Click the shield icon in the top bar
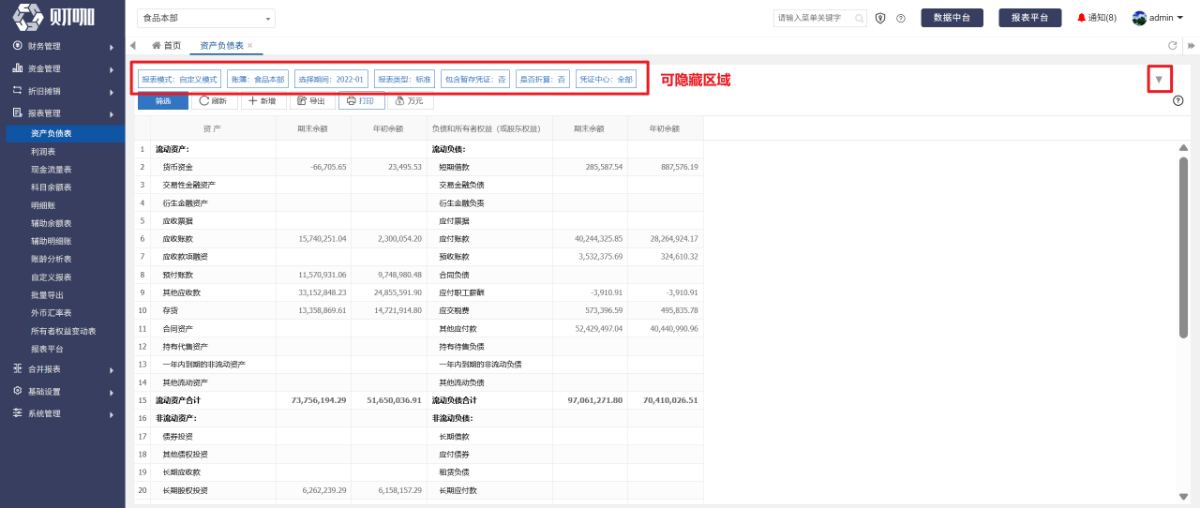This screenshot has width=1200, height=508. pos(881,18)
